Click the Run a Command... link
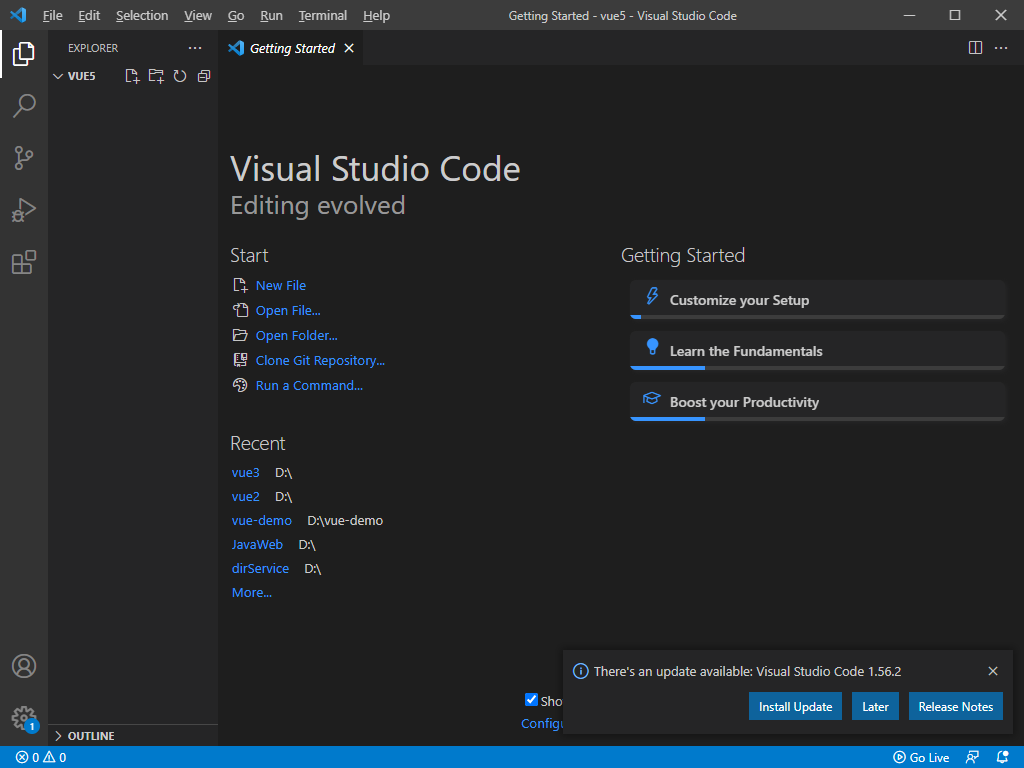 [x=309, y=385]
